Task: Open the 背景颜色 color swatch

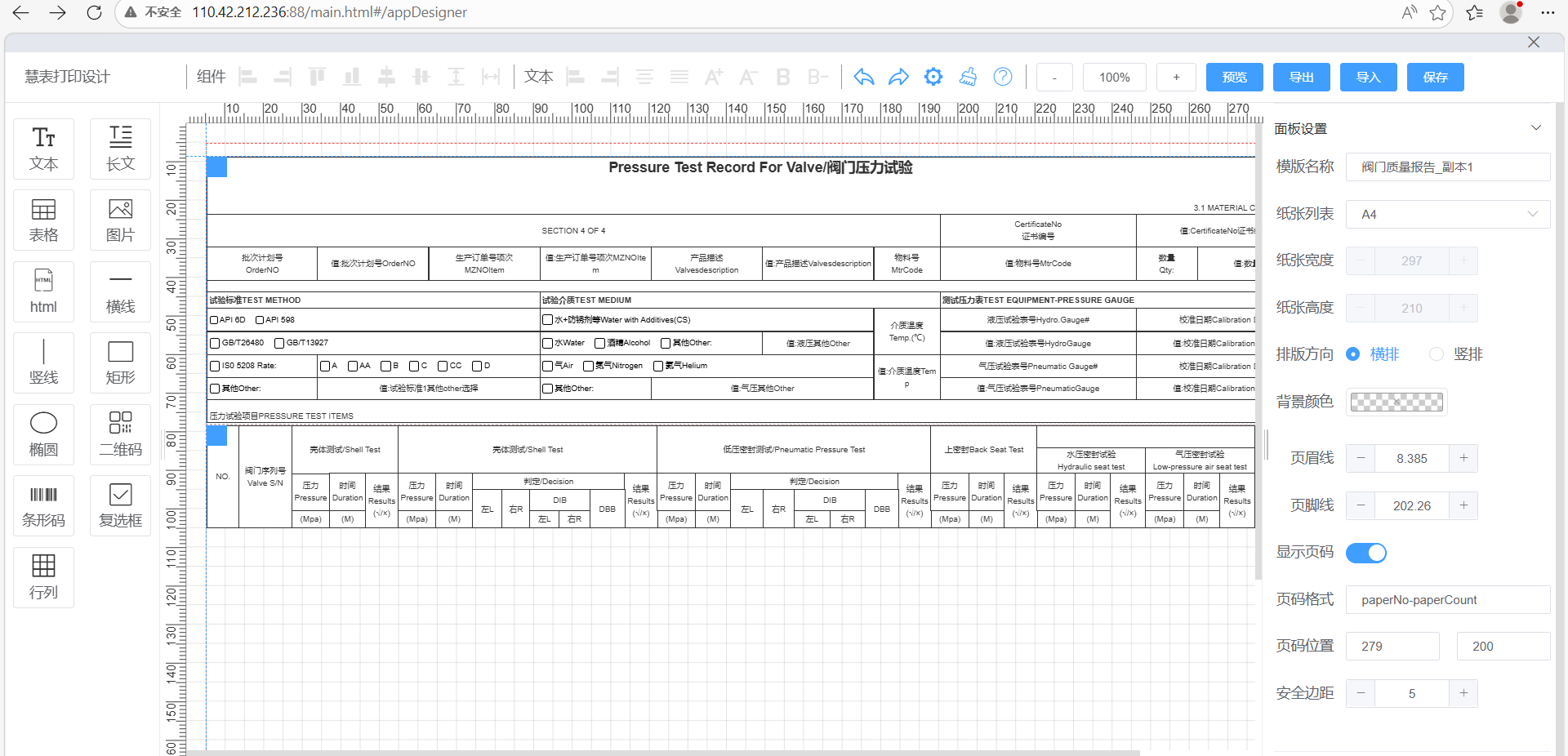Action: (1396, 402)
